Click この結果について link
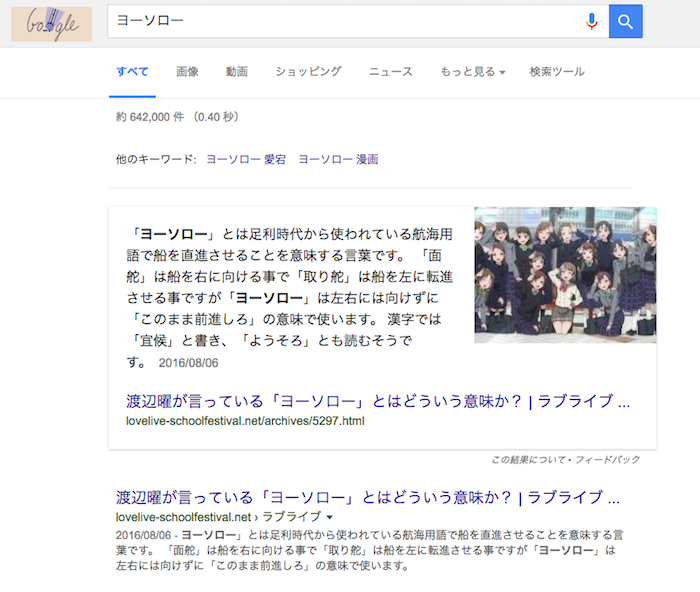The image size is (700, 592). 528,459
